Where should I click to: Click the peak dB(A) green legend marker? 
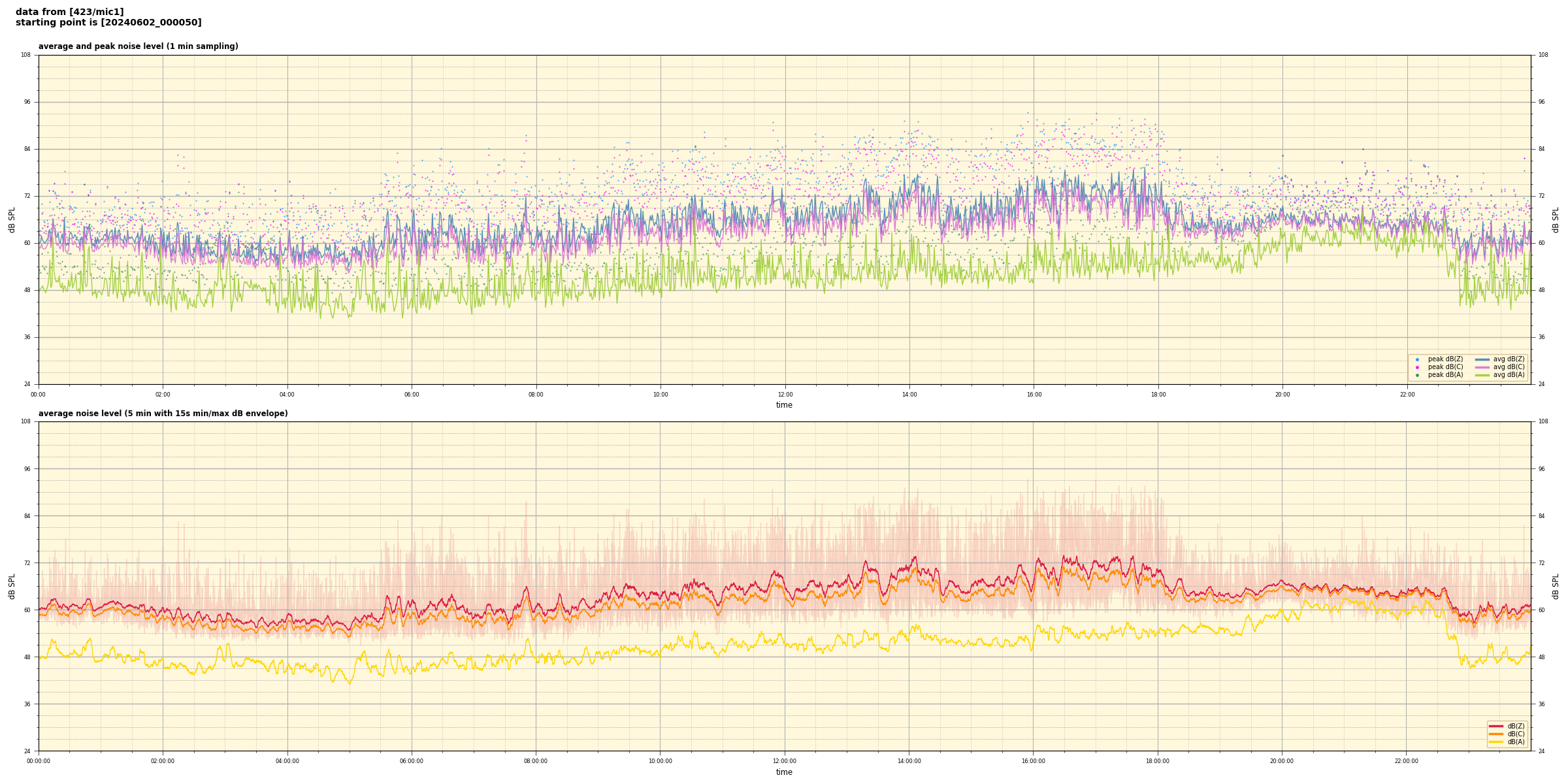1417,375
